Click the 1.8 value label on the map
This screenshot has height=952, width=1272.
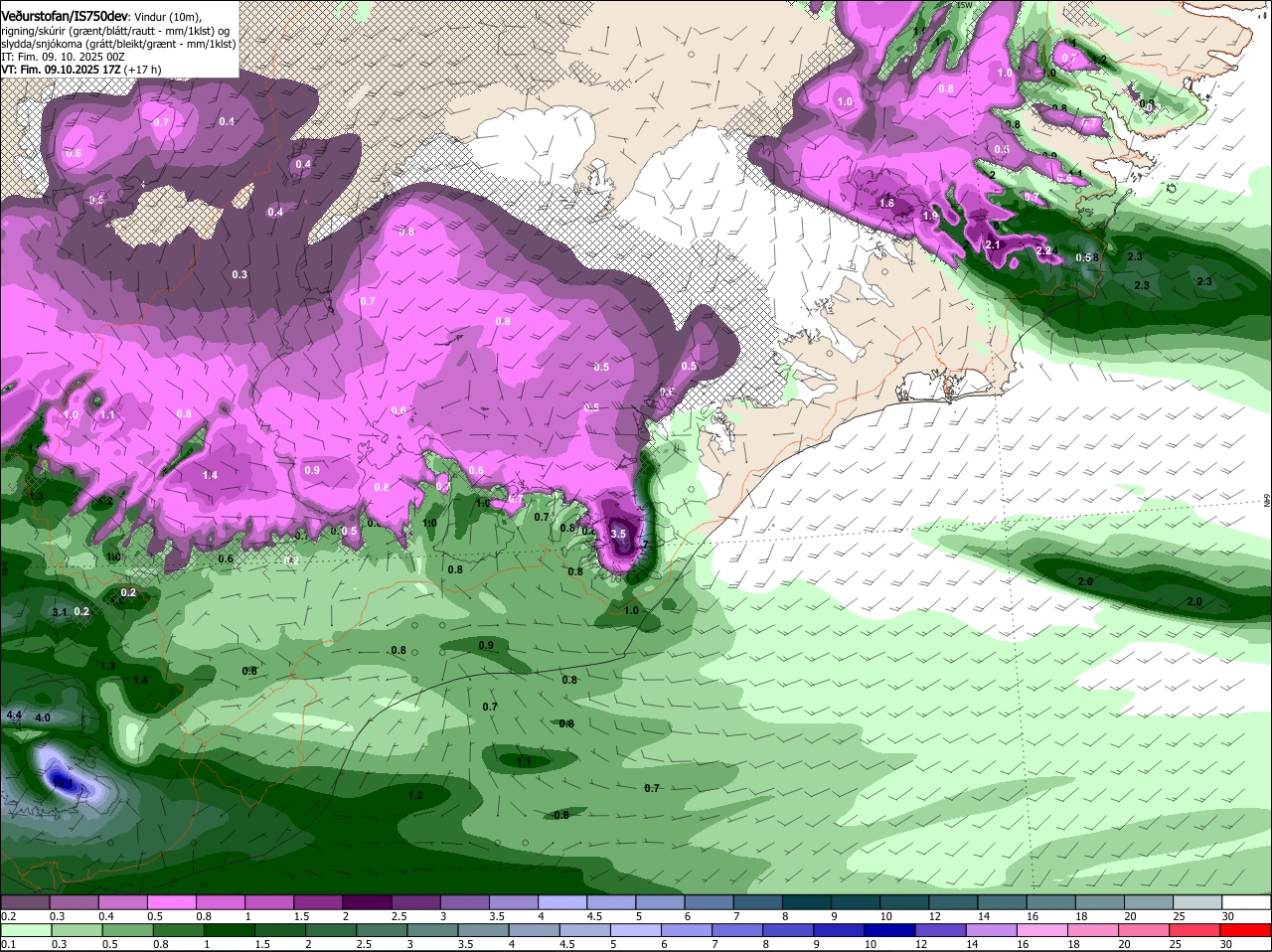[x=887, y=203]
